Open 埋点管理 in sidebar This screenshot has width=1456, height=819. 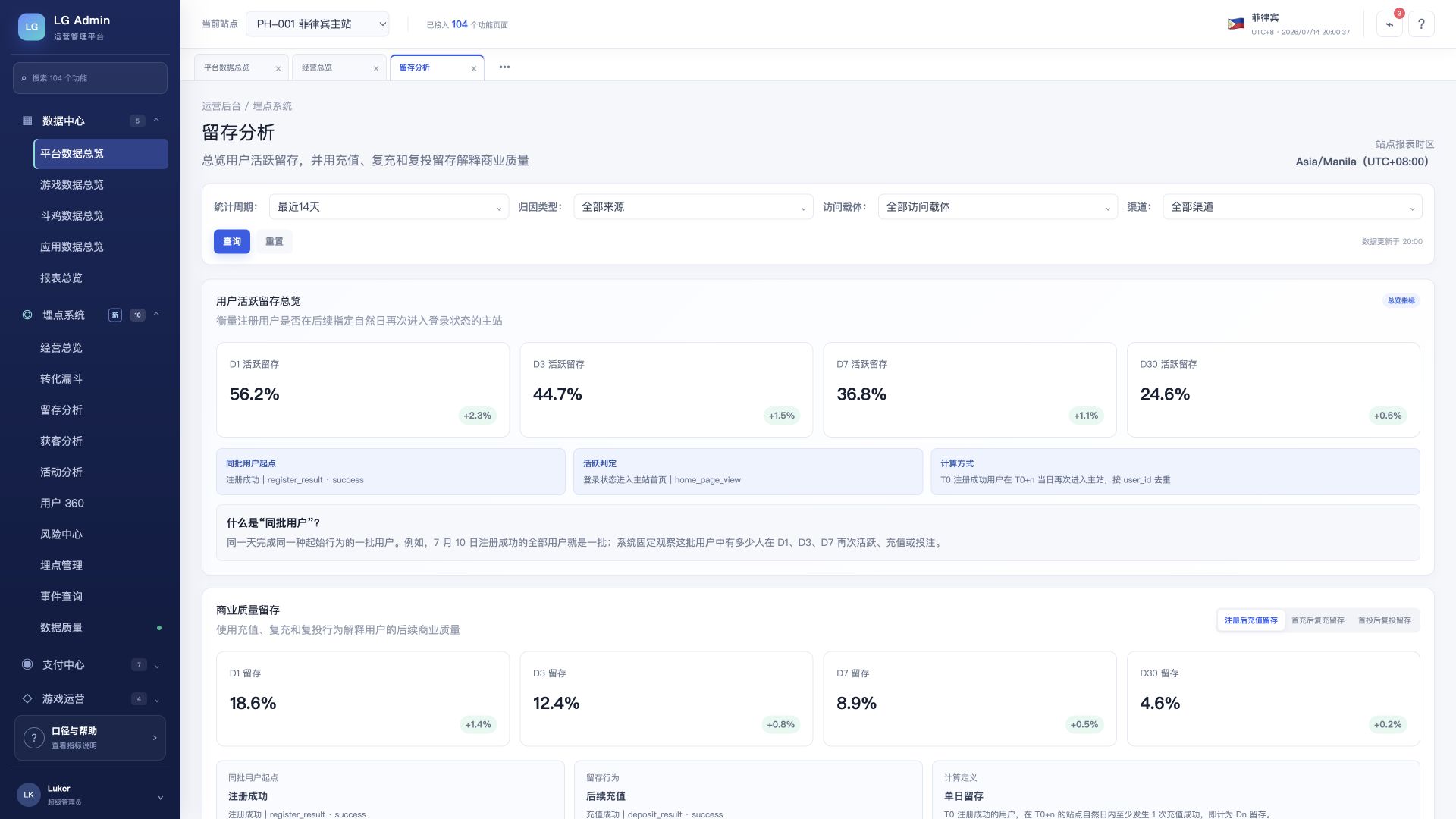tap(101, 566)
